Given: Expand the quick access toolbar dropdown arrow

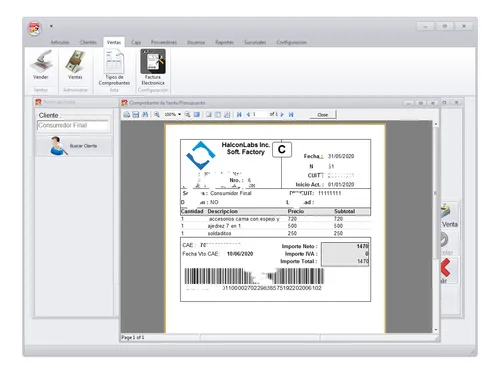Looking at the screenshot, I should tap(51, 26).
